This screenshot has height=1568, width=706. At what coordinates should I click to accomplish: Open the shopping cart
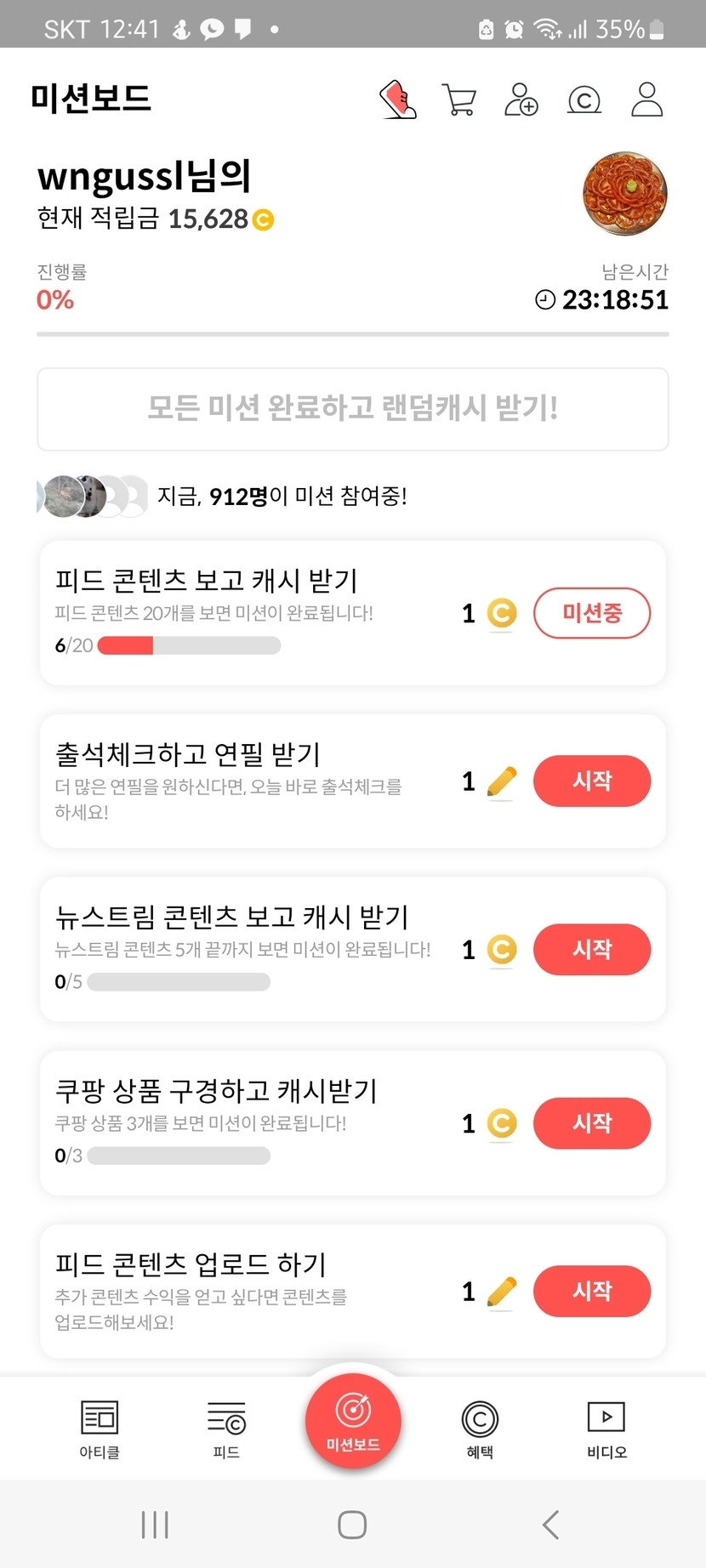[x=459, y=99]
